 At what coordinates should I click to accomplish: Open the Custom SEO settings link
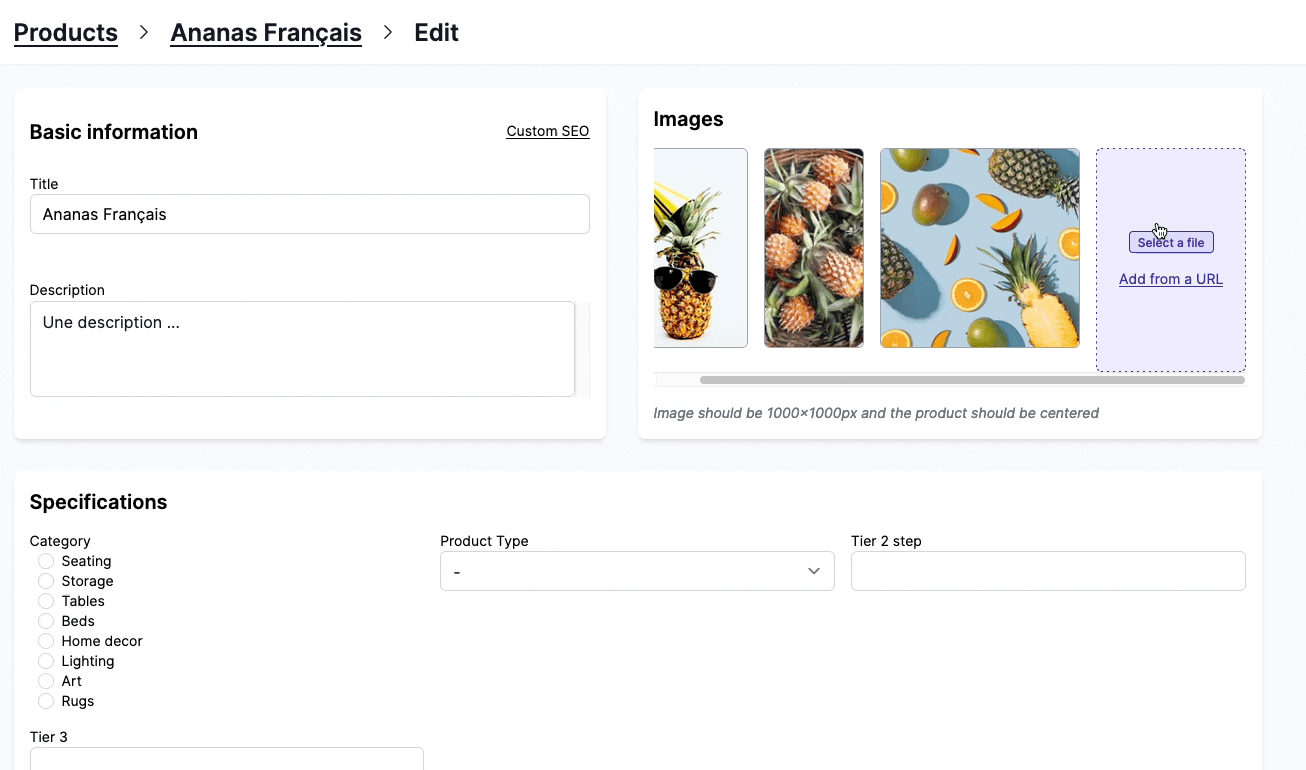[547, 130]
